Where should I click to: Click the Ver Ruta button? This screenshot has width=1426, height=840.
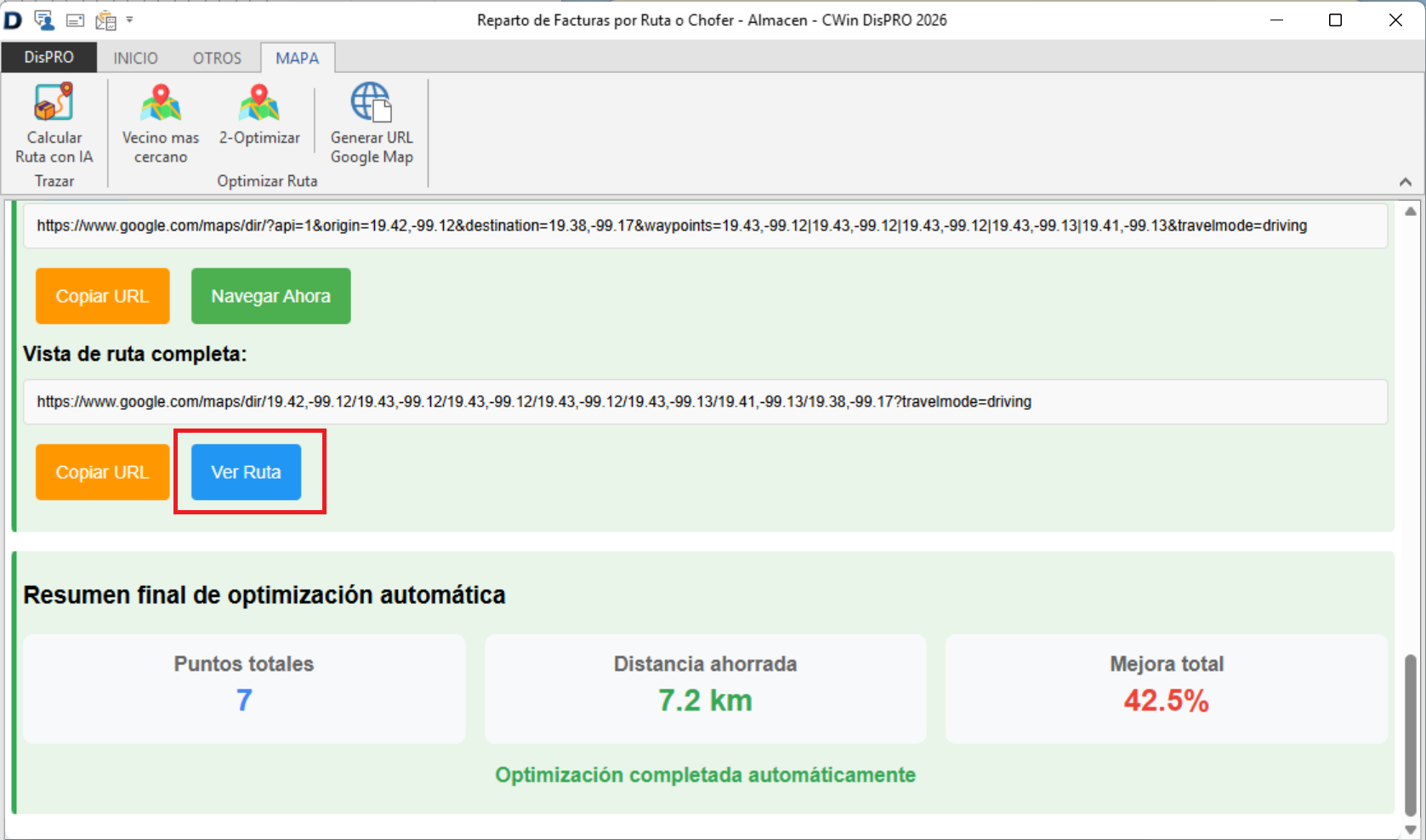pyautogui.click(x=246, y=472)
